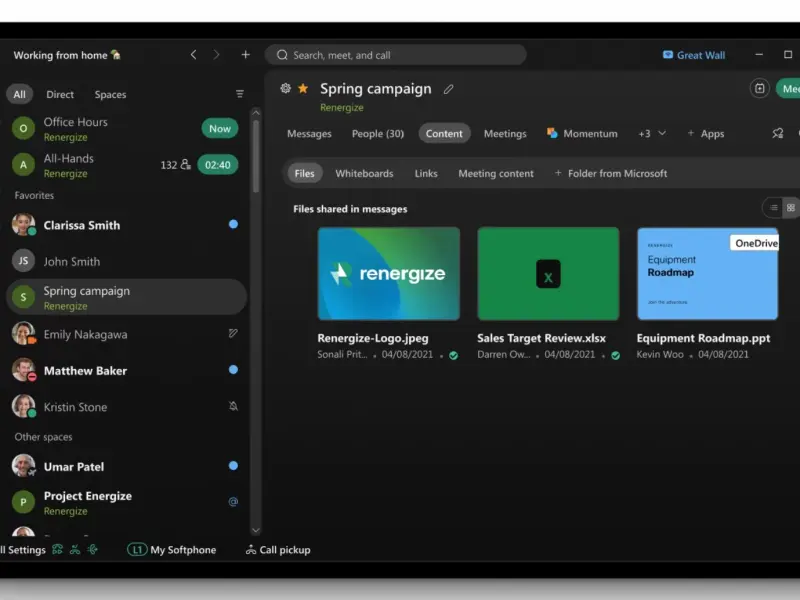Toggle the favorite star for Spring campaign

click(303, 88)
